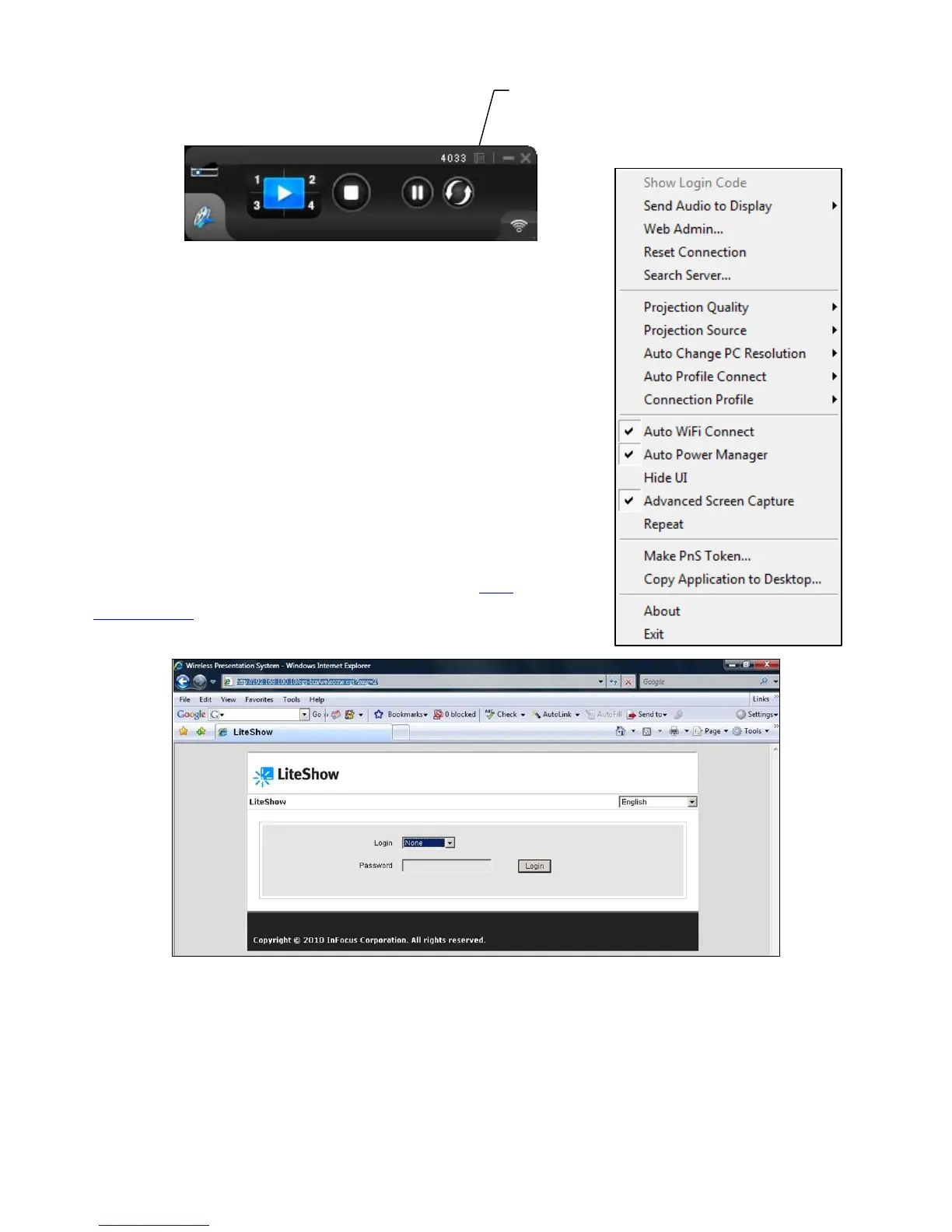Click the Check spelling toolbar button
The height and width of the screenshot is (1232, 952).
pyautogui.click(x=506, y=714)
